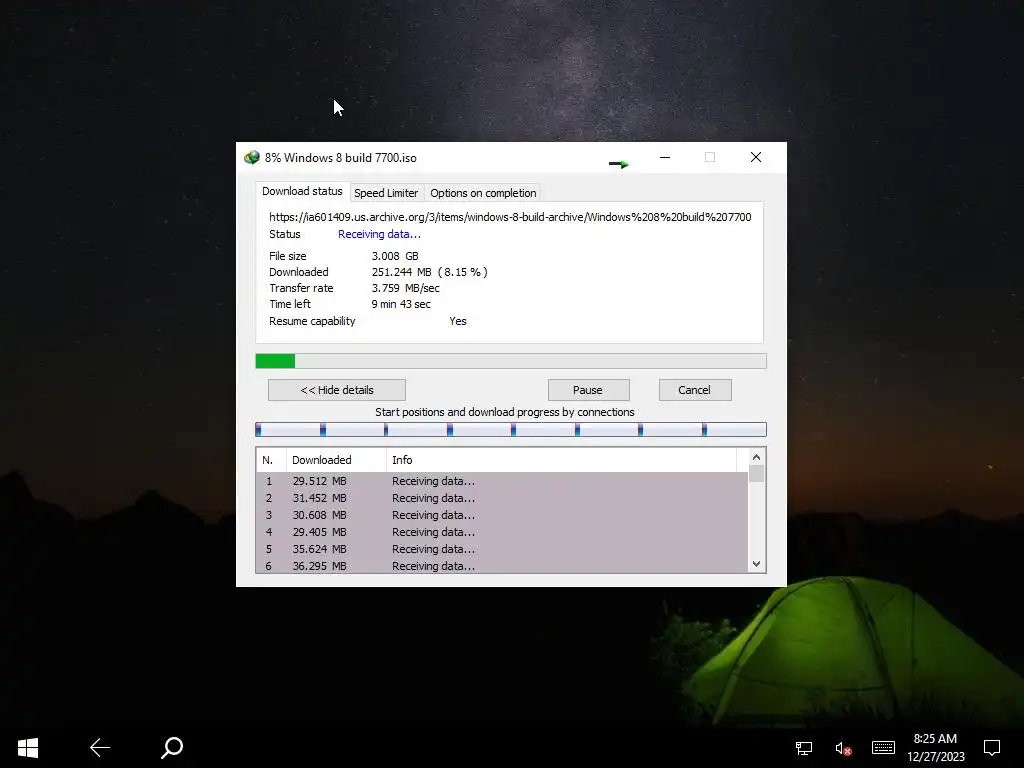Image resolution: width=1024 pixels, height=768 pixels.
Task: Click the green arrow icon in title bar
Action: pyautogui.click(x=618, y=164)
